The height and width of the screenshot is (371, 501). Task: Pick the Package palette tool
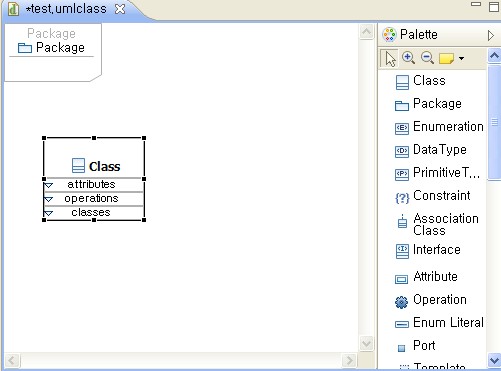(x=428, y=104)
